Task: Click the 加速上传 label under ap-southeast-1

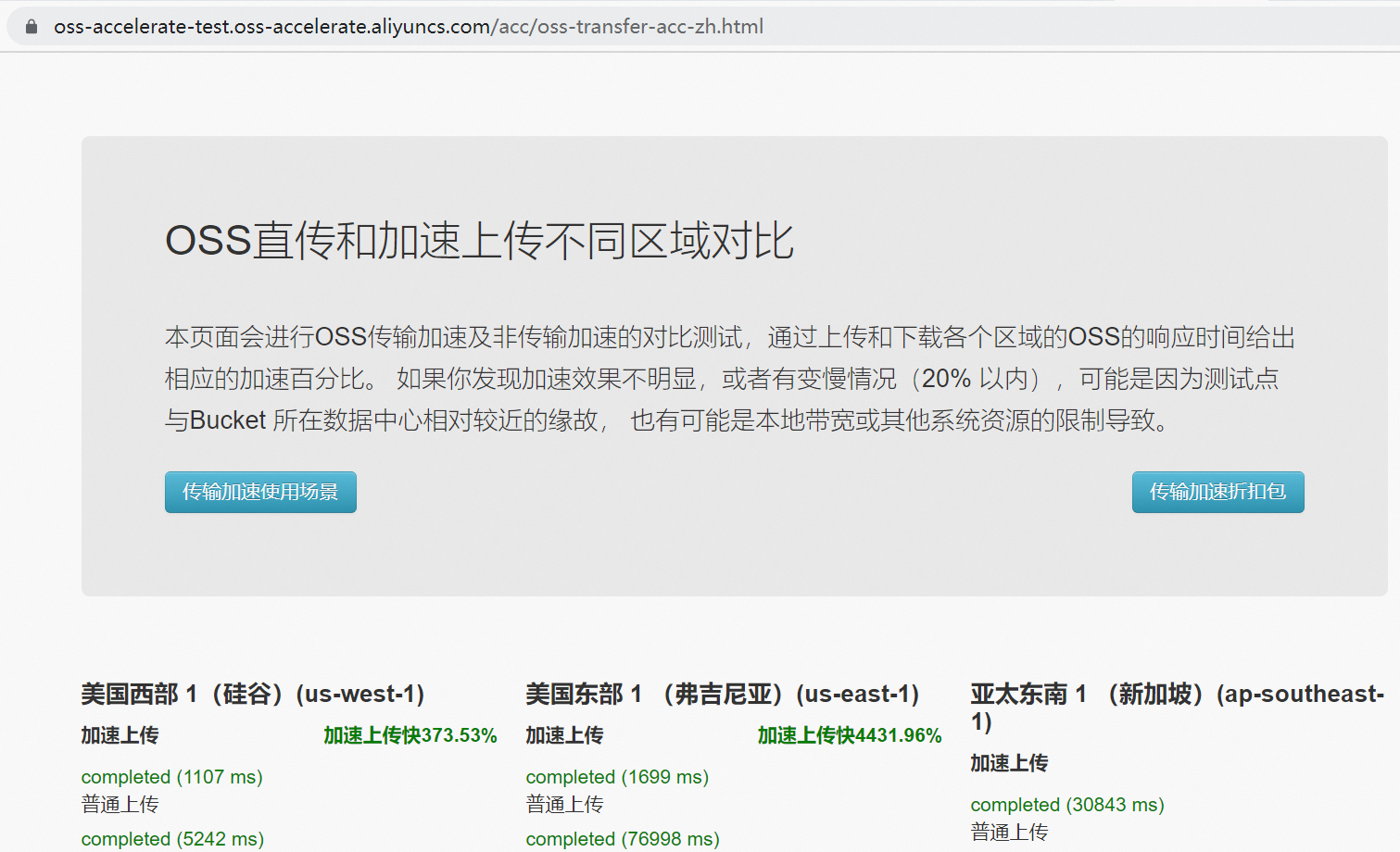Action: [1010, 762]
